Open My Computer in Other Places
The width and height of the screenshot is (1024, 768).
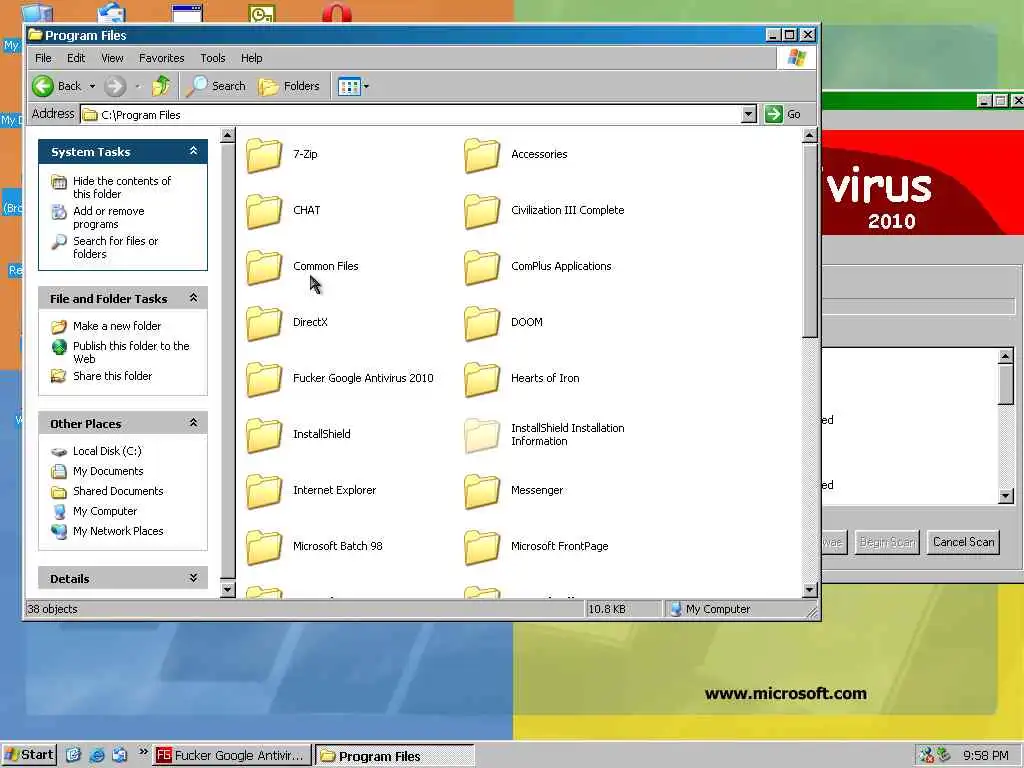pos(104,511)
